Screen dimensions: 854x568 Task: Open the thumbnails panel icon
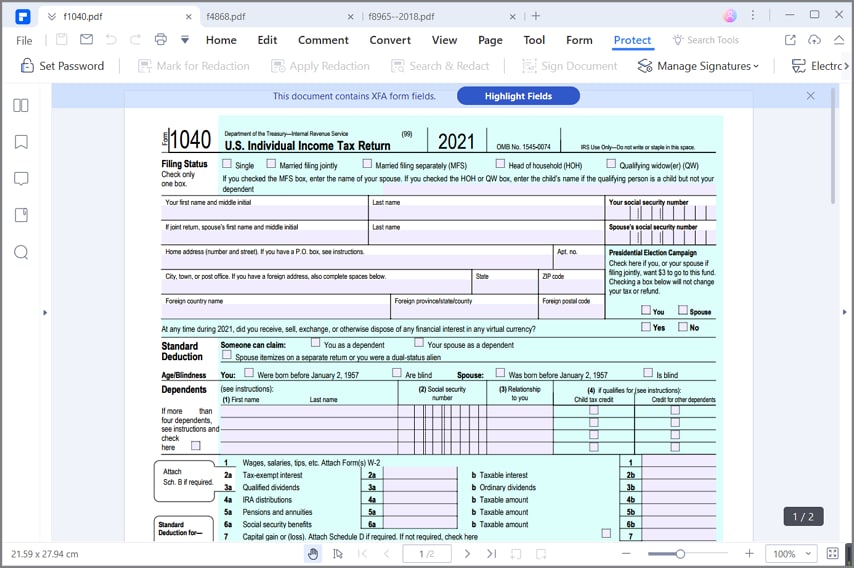(21, 105)
